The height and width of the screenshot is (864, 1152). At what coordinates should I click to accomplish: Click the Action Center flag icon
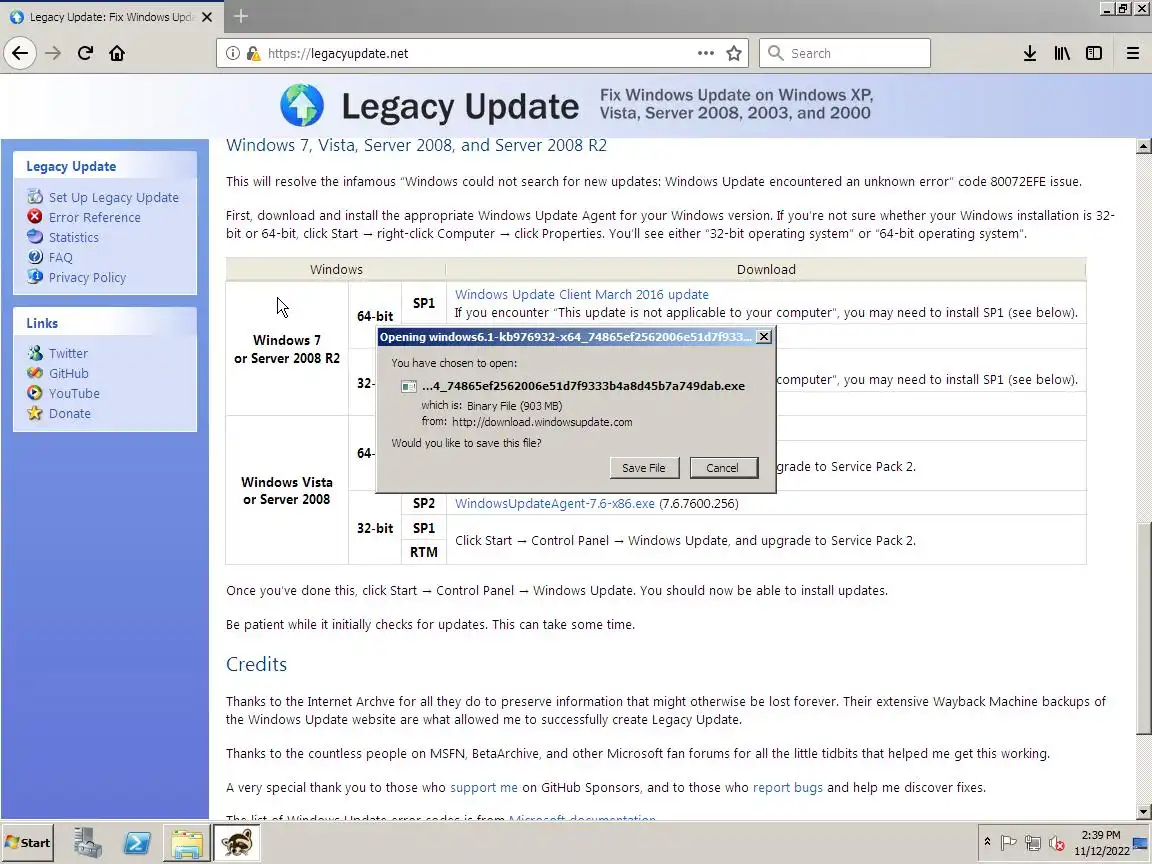1009,843
